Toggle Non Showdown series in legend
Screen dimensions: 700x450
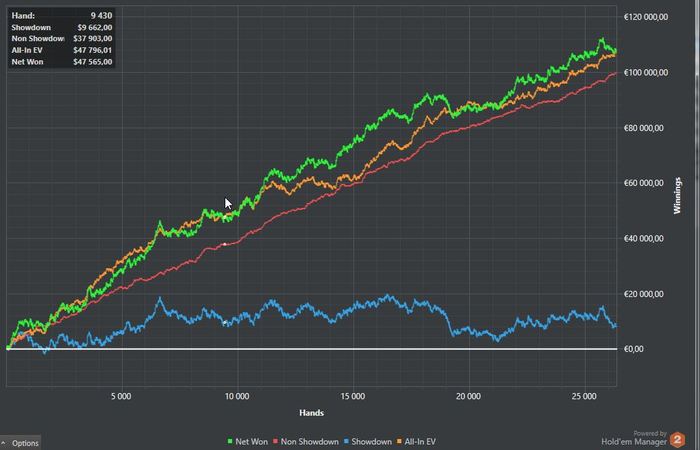(x=305, y=442)
